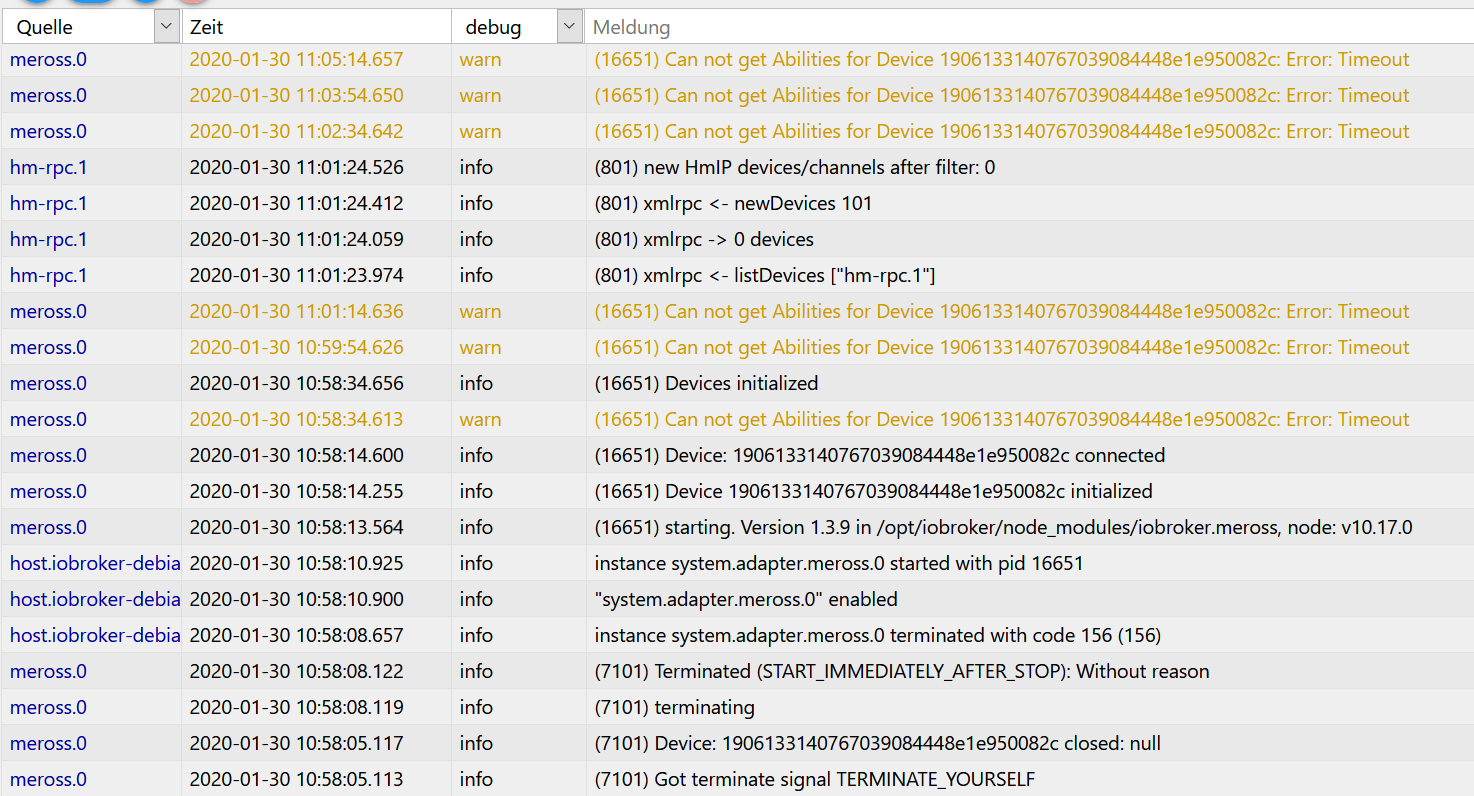Select message 'terminated with code 156 (156)'

pyautogui.click(x=877, y=635)
